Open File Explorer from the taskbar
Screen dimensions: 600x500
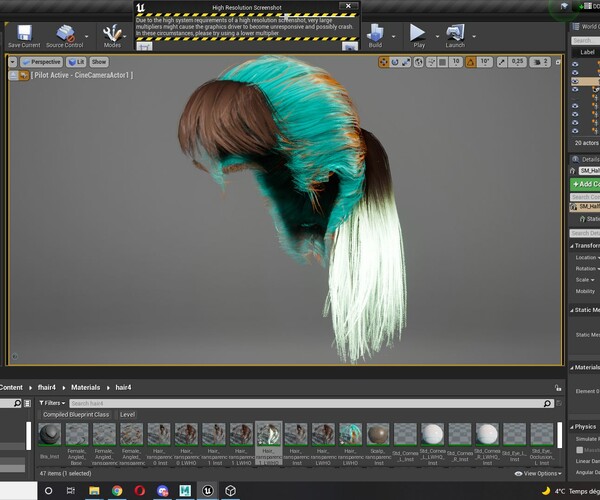94,490
